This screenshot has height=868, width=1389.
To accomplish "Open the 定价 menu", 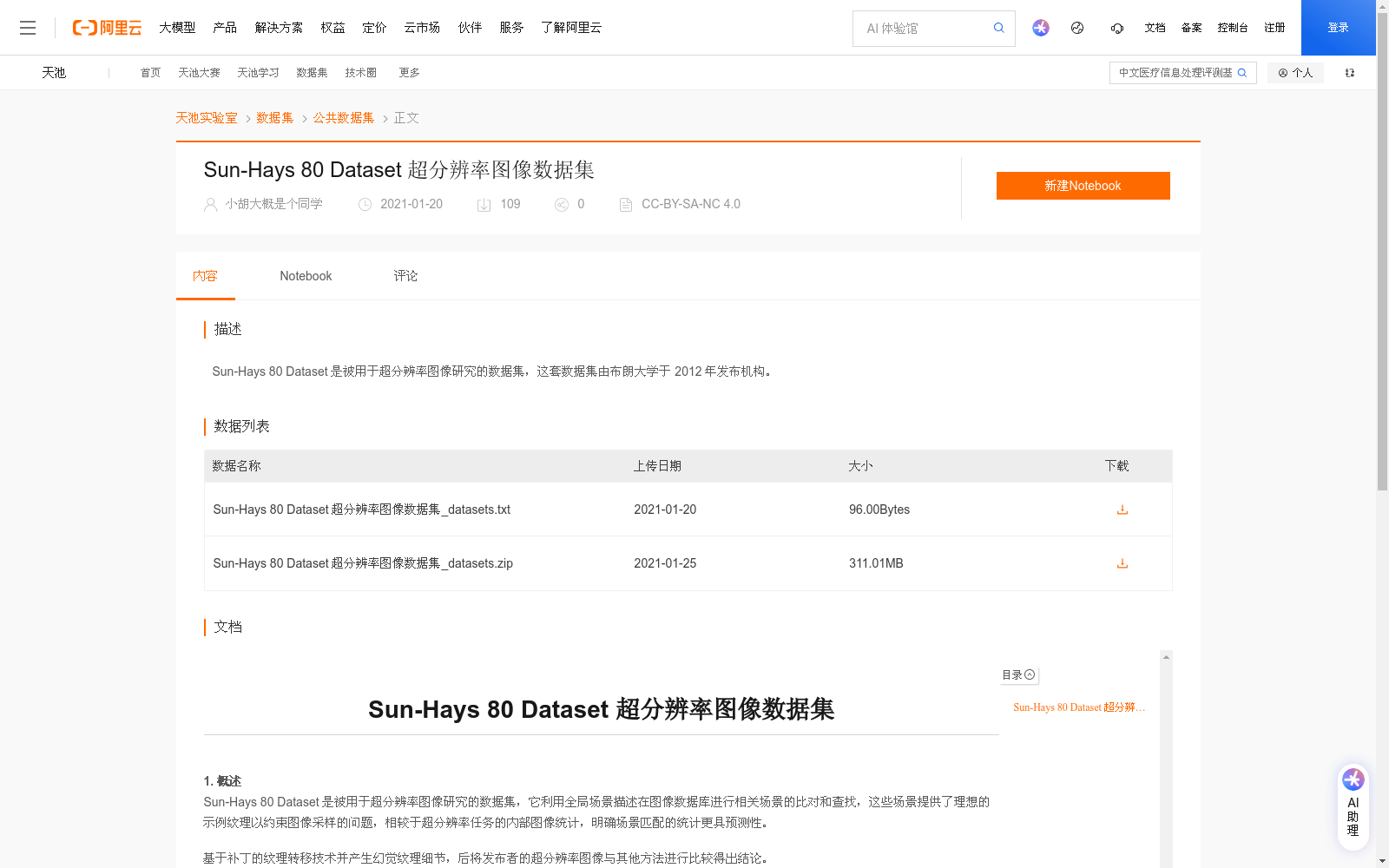I will pyautogui.click(x=374, y=28).
